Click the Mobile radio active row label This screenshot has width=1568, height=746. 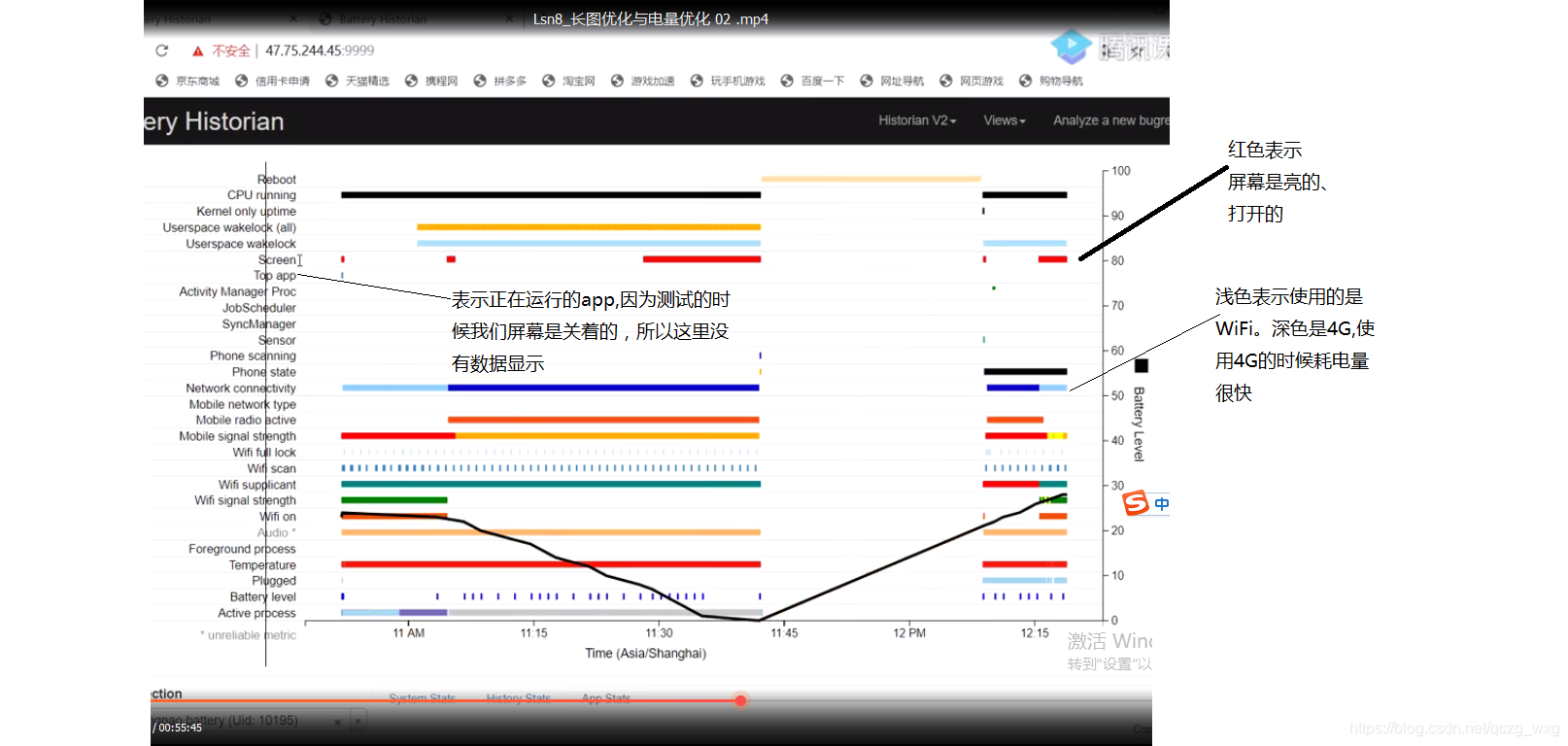tap(246, 421)
